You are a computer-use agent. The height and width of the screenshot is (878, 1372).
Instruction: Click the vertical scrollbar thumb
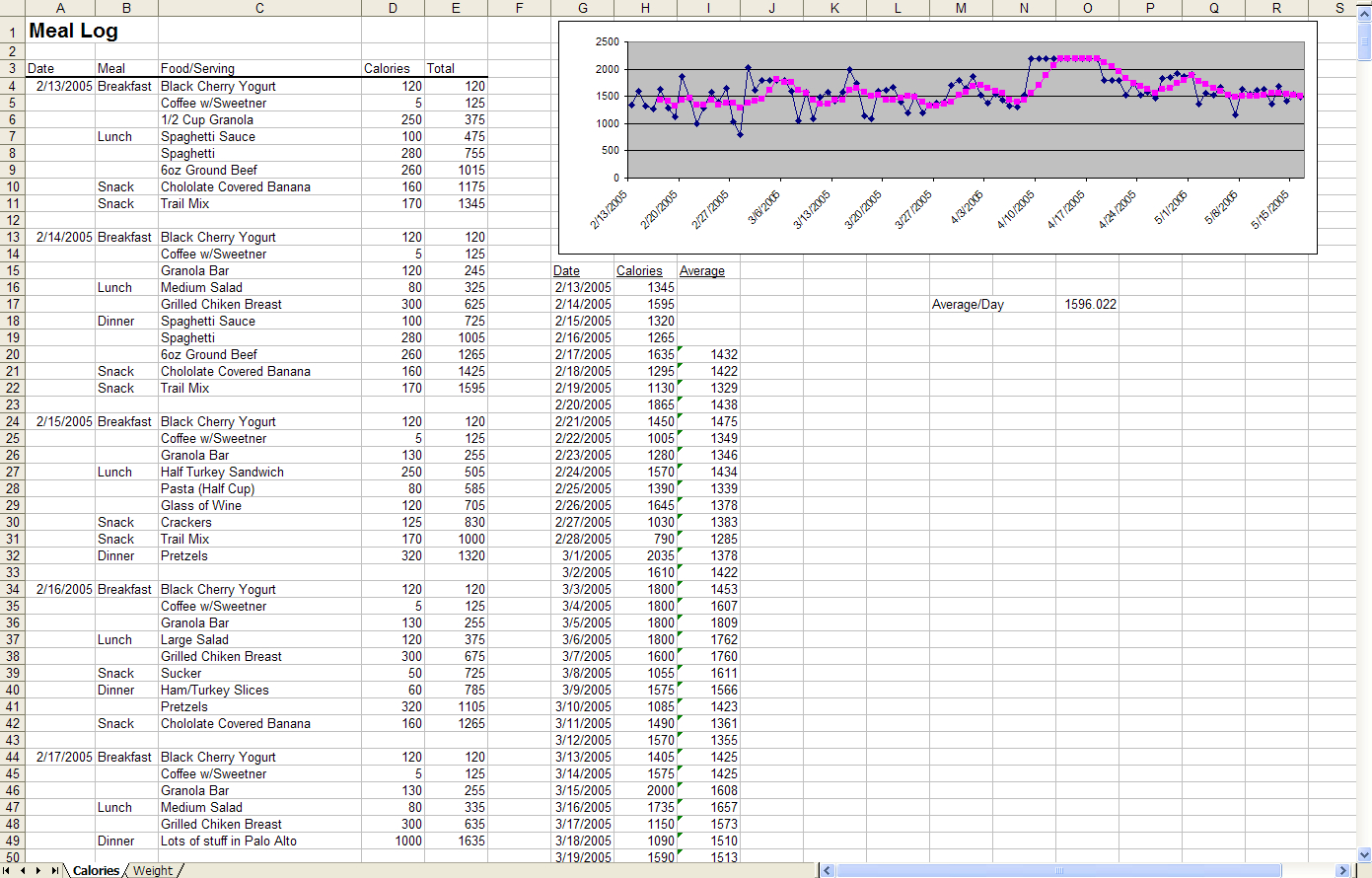click(x=1364, y=41)
